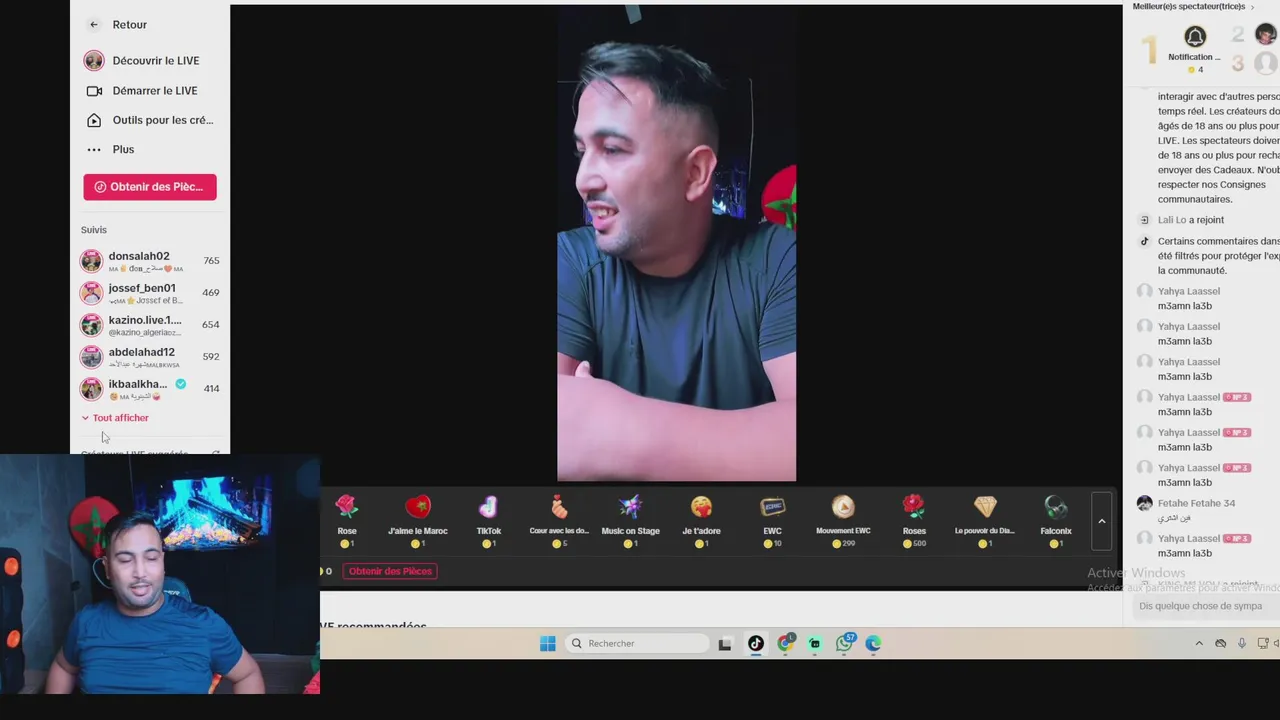Open TikTok app in taskbar
This screenshot has width=1280, height=720.
coord(756,644)
